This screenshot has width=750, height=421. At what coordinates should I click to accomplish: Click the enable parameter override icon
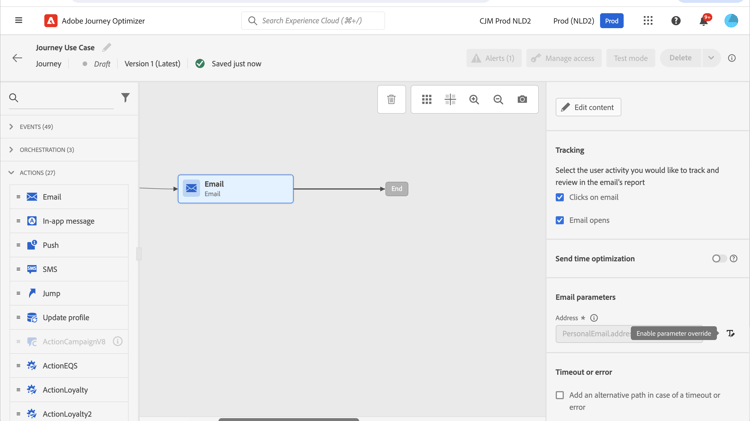(x=730, y=334)
